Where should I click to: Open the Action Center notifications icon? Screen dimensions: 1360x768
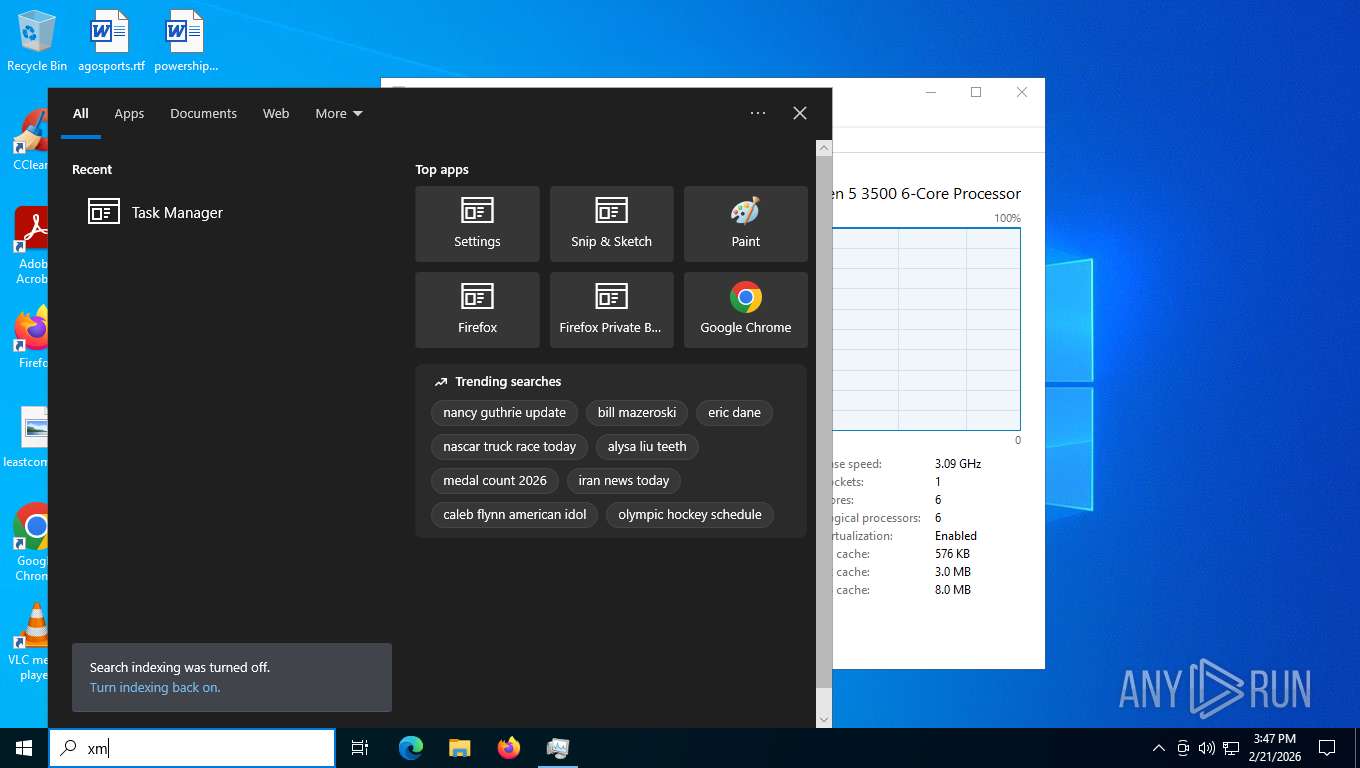1327,748
